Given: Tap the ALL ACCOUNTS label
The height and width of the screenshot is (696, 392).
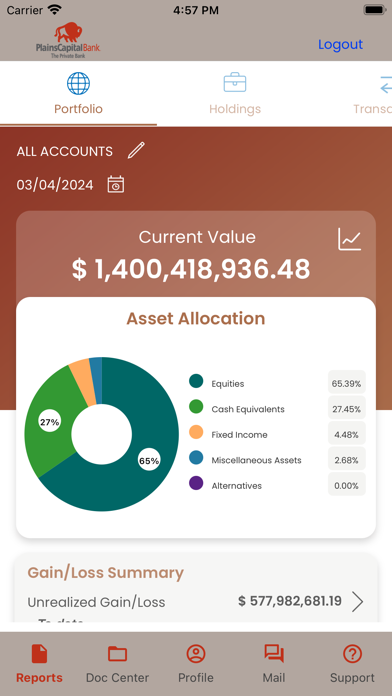Looking at the screenshot, I should pyautogui.click(x=65, y=151).
